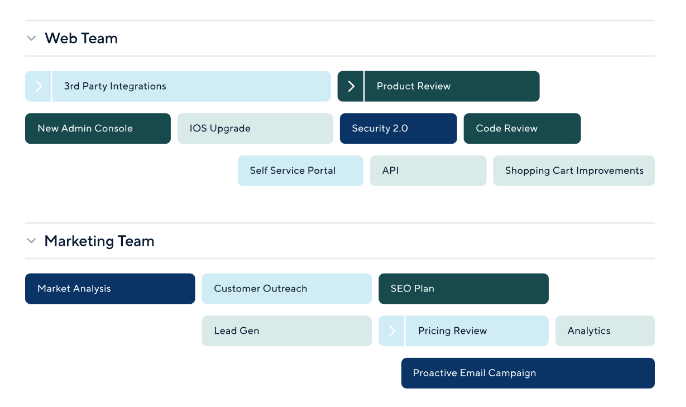Select the IOS Upgrade bar
Viewport: 686px width, 407px height.
(x=255, y=129)
